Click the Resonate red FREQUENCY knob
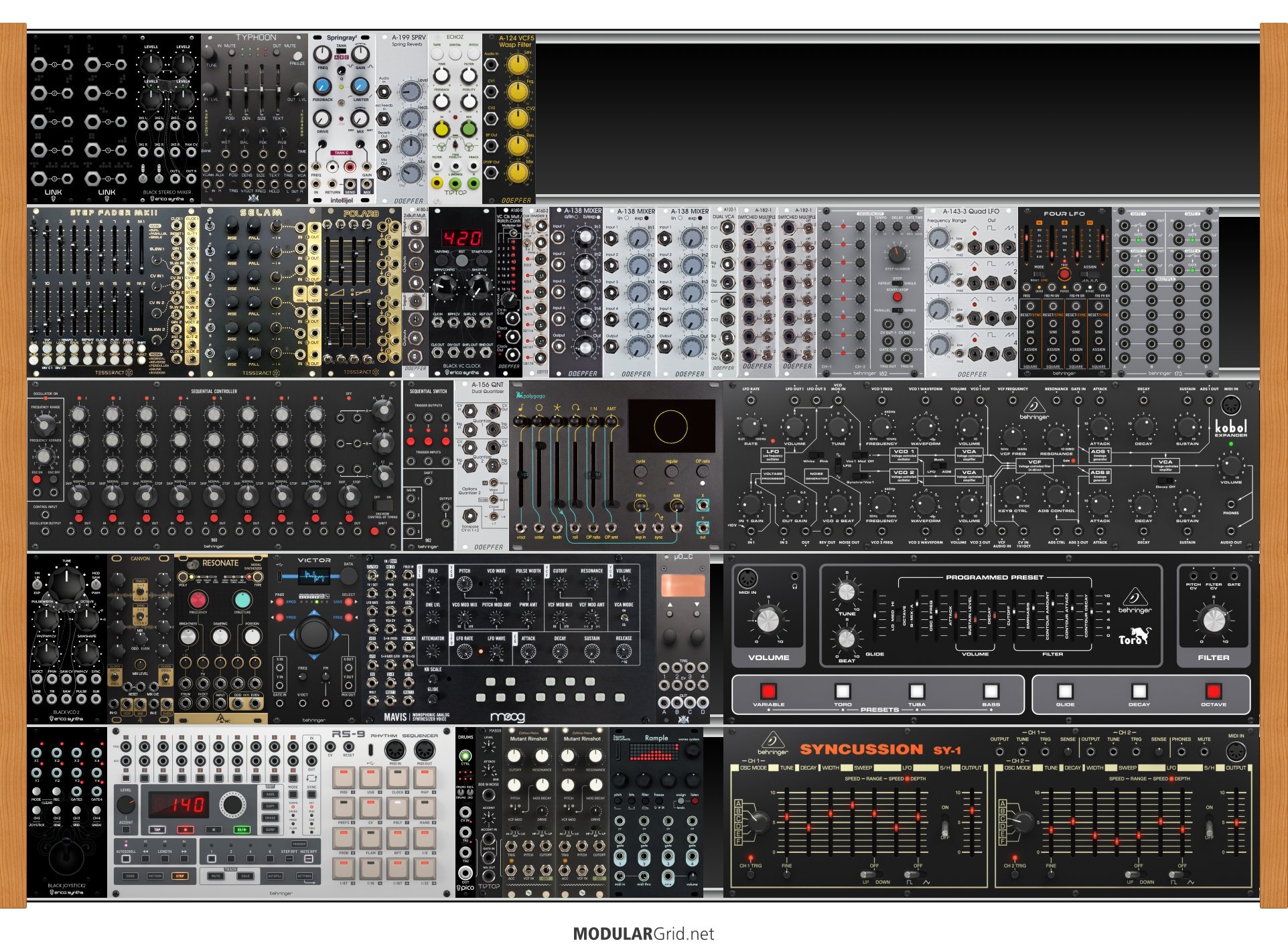Viewport: 1288px width, 948px height. click(198, 599)
